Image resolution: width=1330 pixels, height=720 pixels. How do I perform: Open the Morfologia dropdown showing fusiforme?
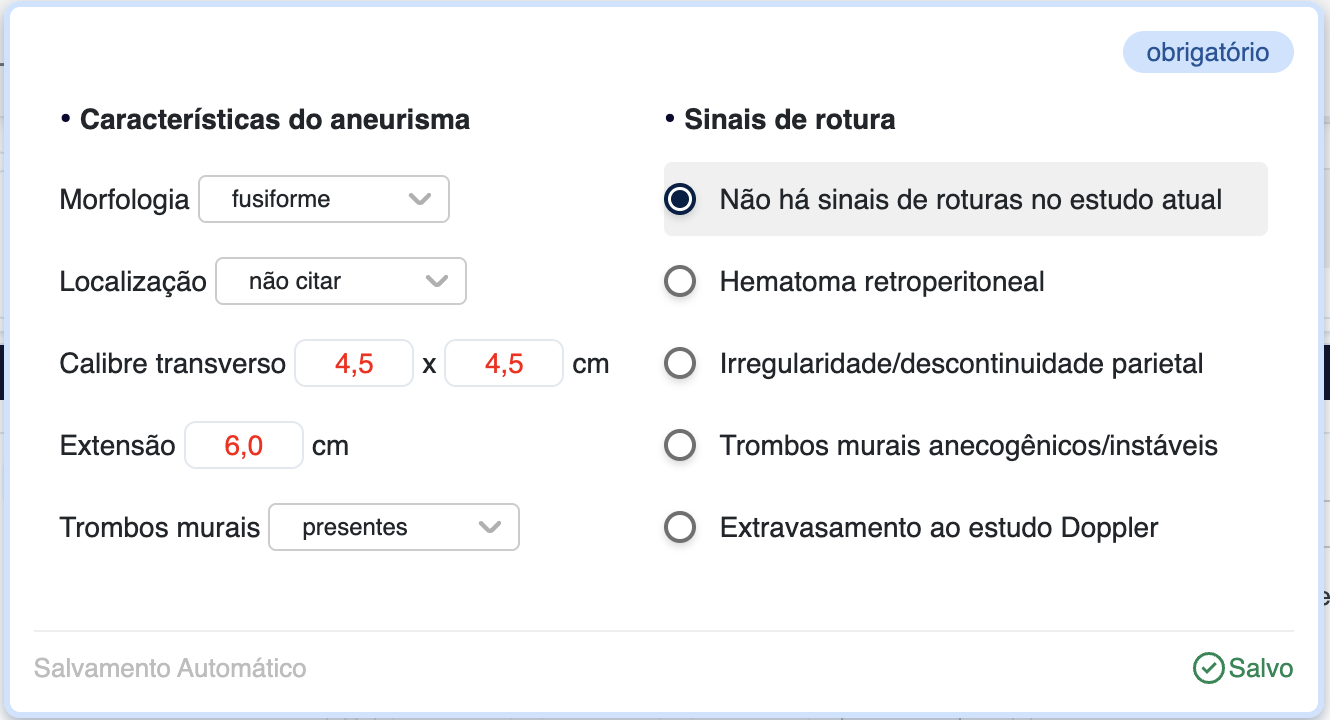(323, 199)
